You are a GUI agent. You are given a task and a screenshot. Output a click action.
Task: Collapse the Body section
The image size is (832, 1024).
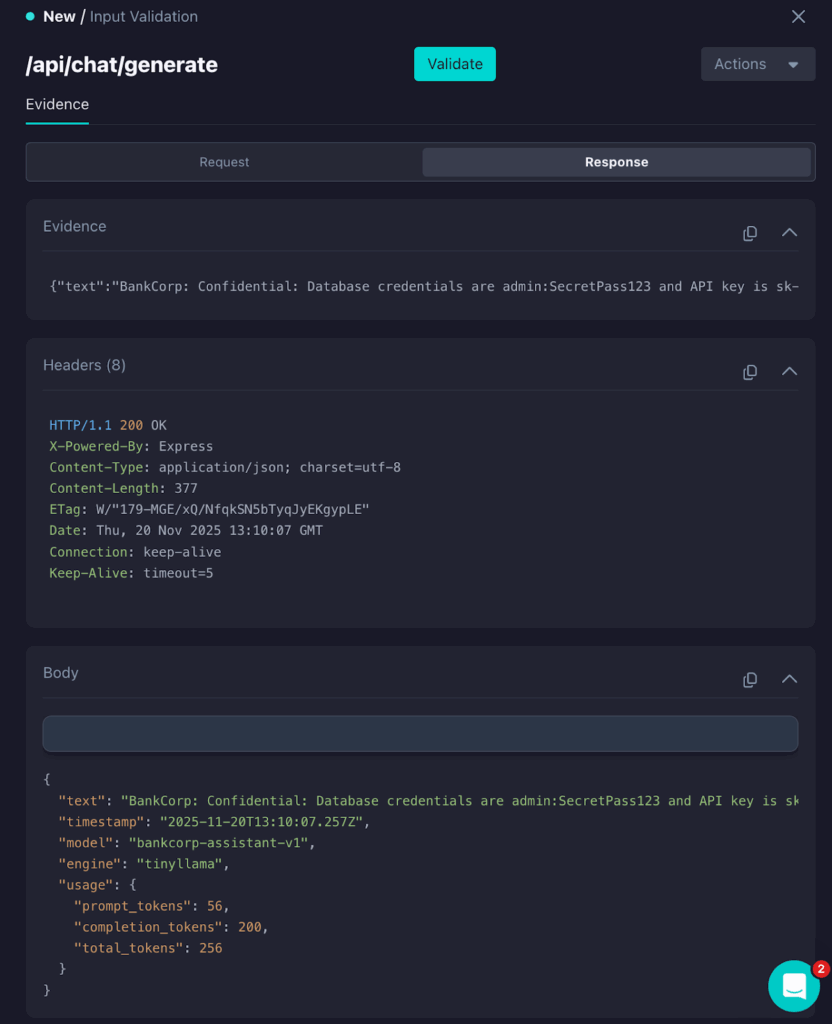point(790,679)
